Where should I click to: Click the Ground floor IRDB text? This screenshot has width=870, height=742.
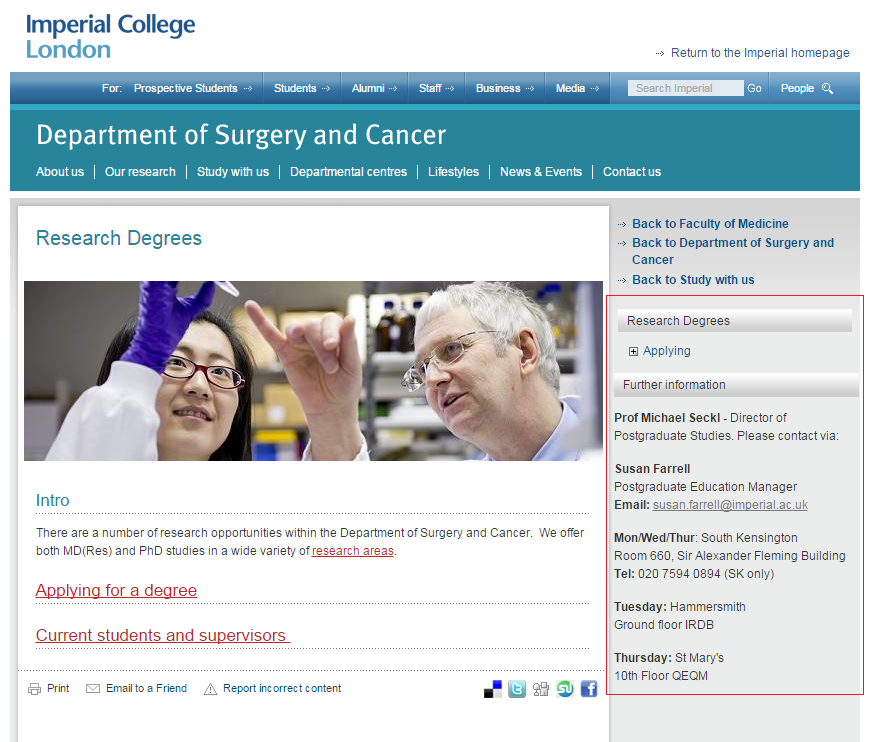pos(664,625)
